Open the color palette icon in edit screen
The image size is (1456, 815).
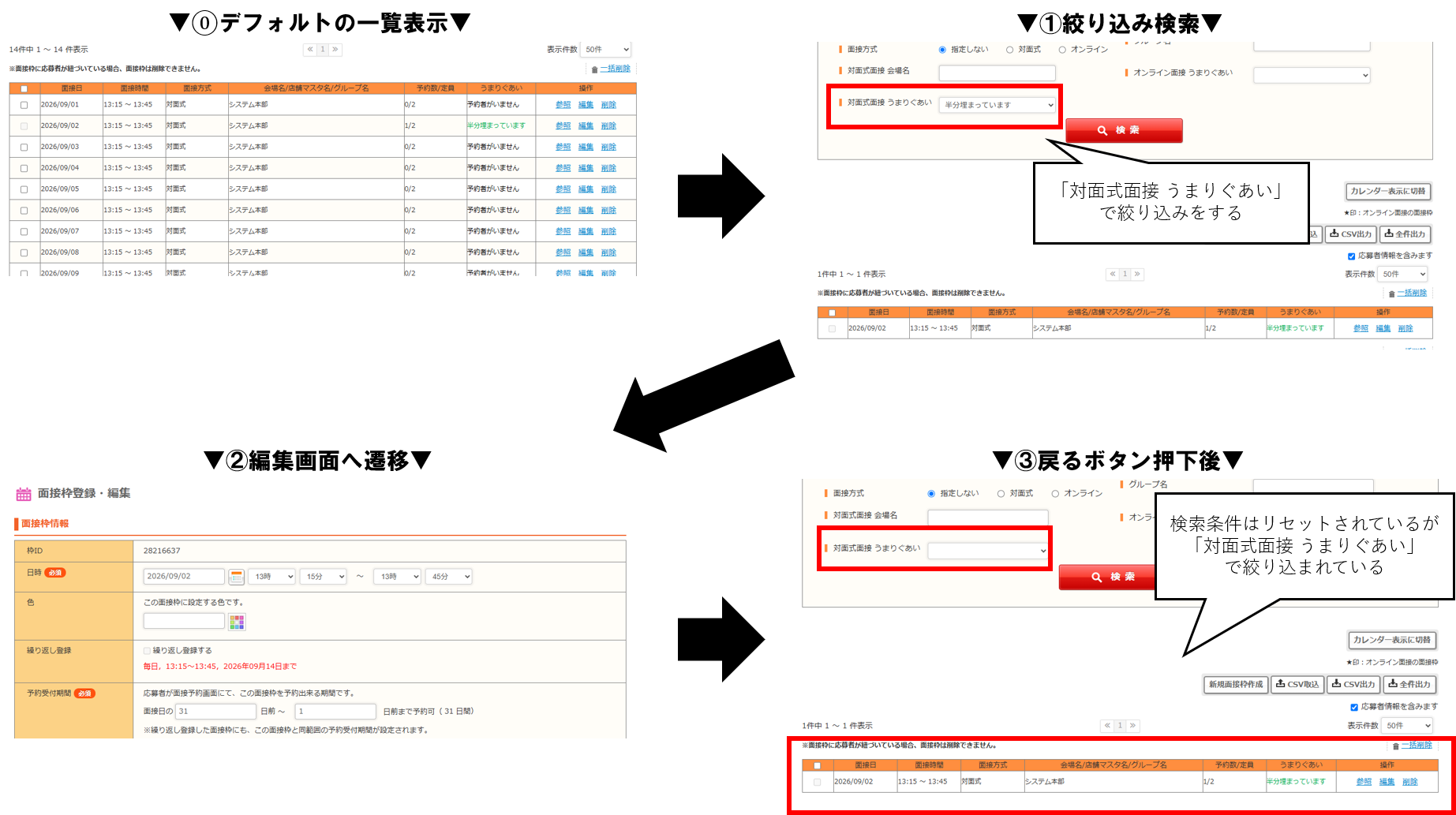(x=237, y=622)
